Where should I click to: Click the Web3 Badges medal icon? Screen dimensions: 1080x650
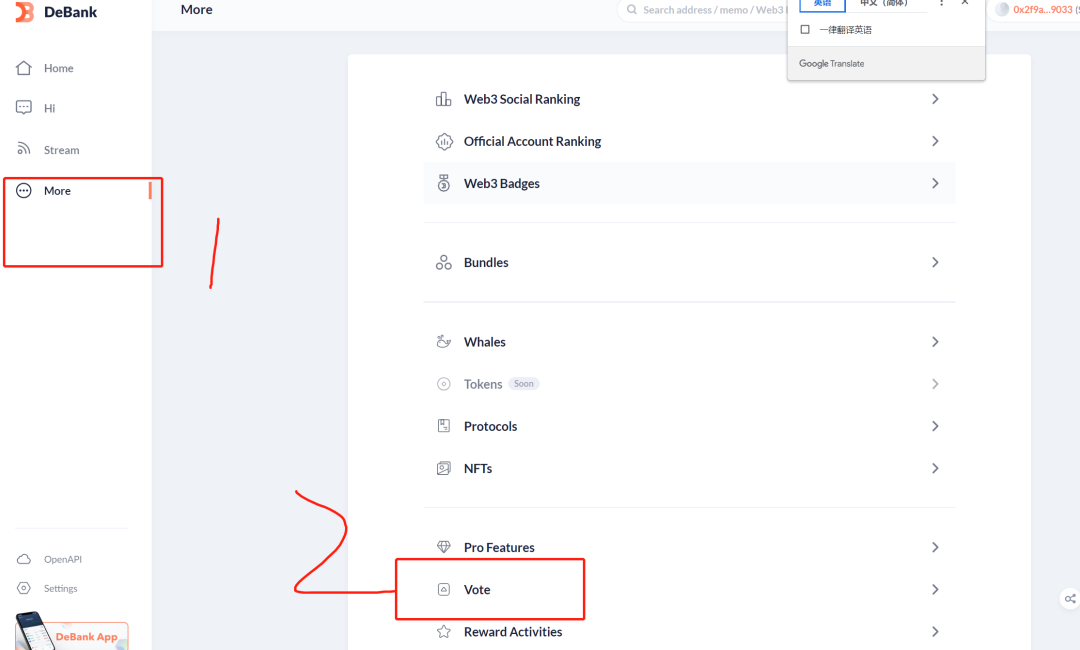444,184
